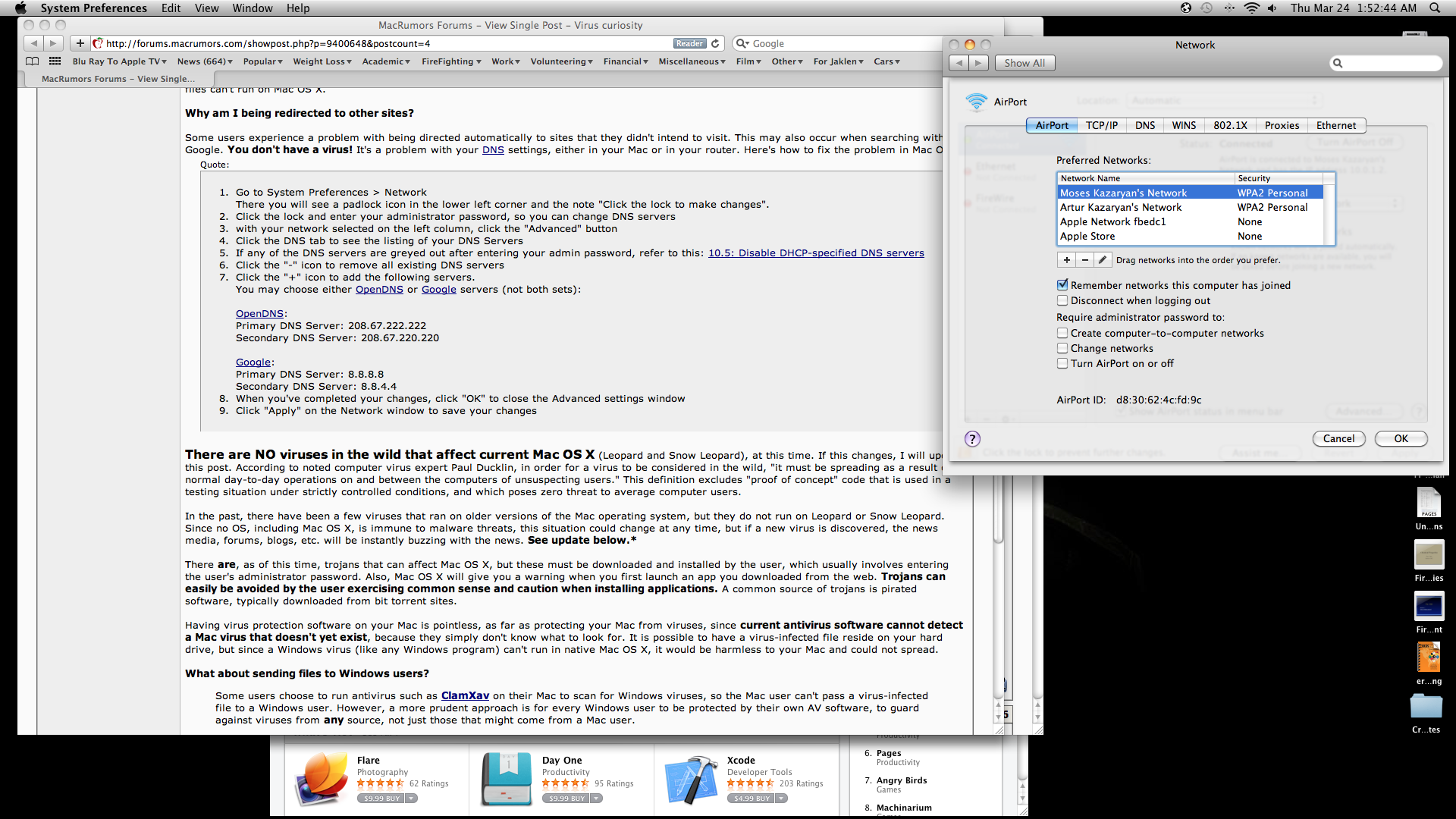
Task: Click the OK button in Network dialog
Action: click(x=1401, y=438)
